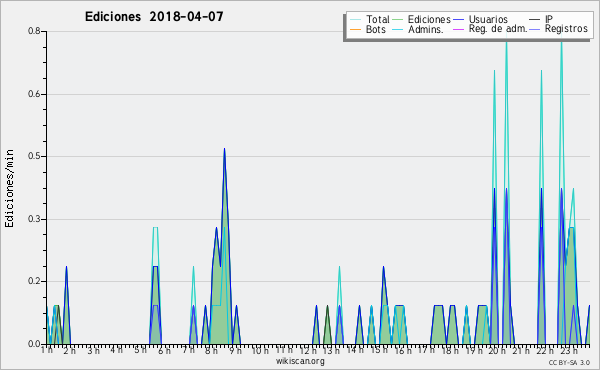Click the 0.6 y-axis tick label

34,94
